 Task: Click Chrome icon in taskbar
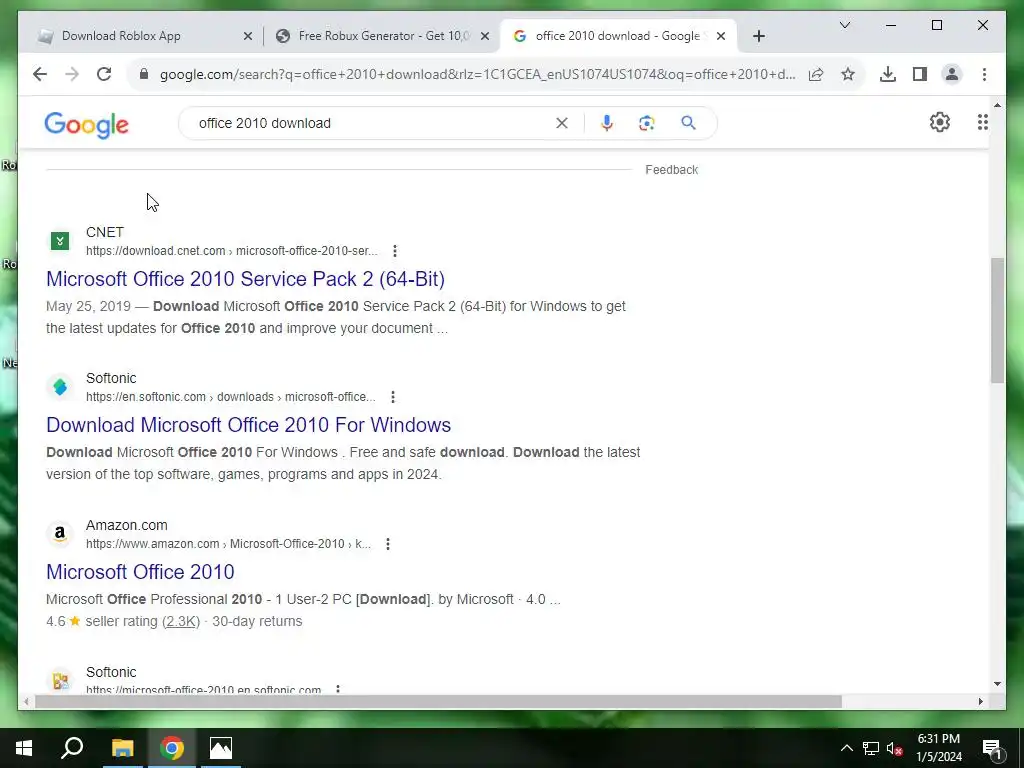[x=172, y=748]
